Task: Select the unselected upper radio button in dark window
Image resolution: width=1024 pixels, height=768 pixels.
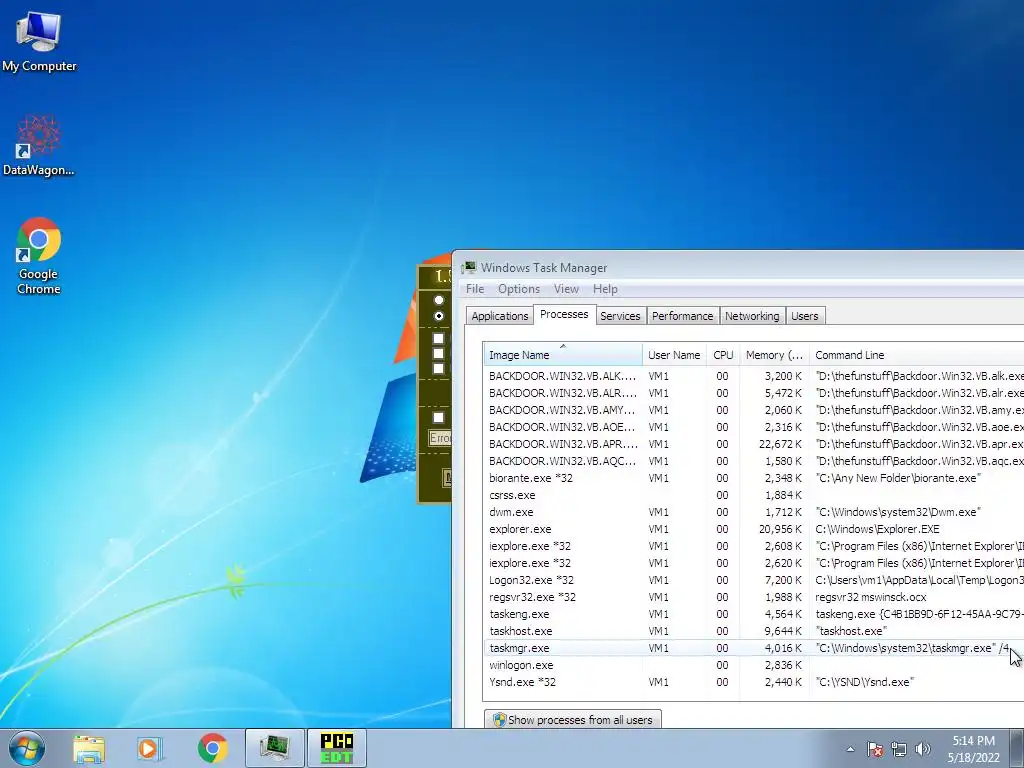Action: click(x=439, y=300)
